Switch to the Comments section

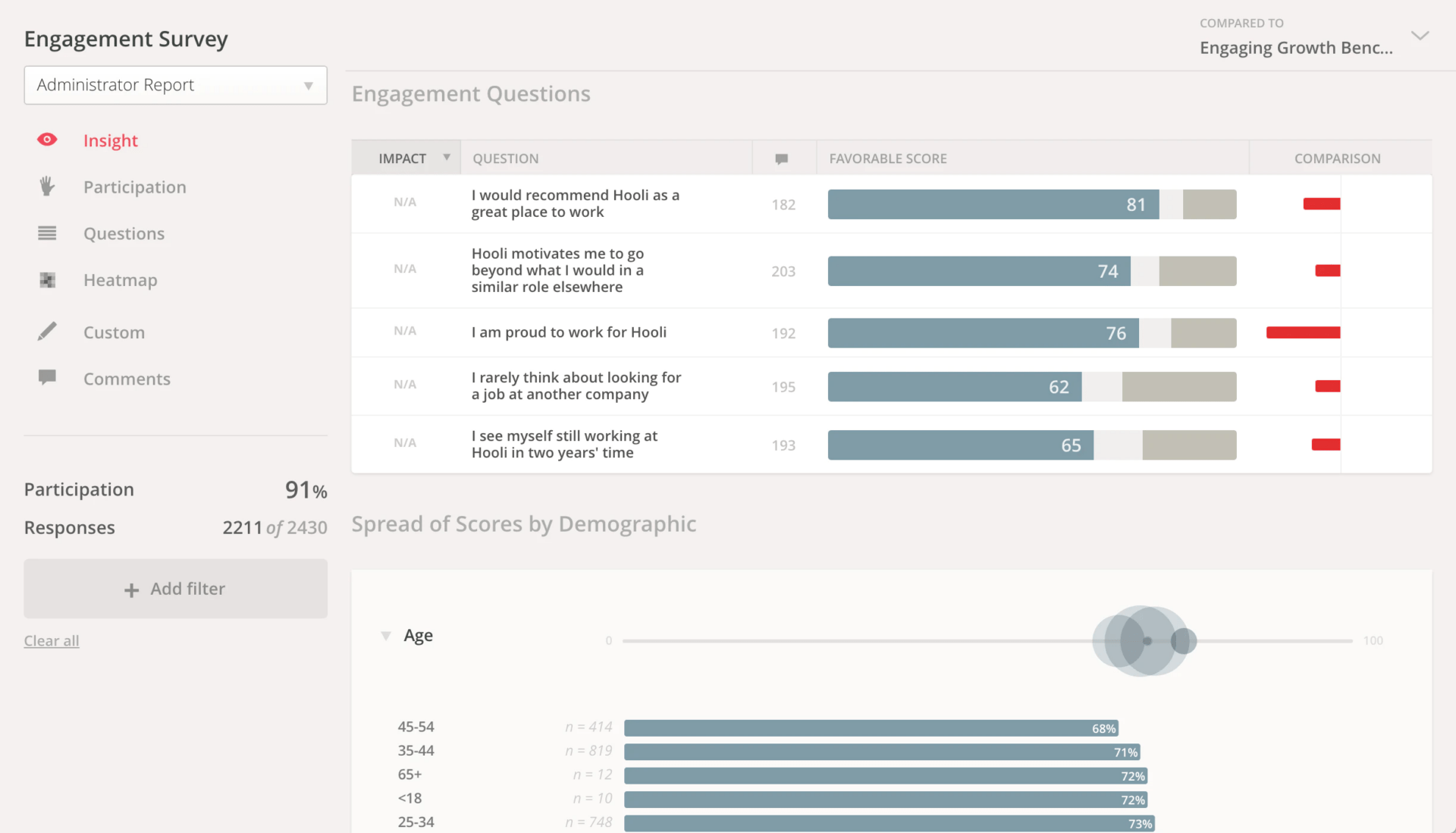coord(127,378)
